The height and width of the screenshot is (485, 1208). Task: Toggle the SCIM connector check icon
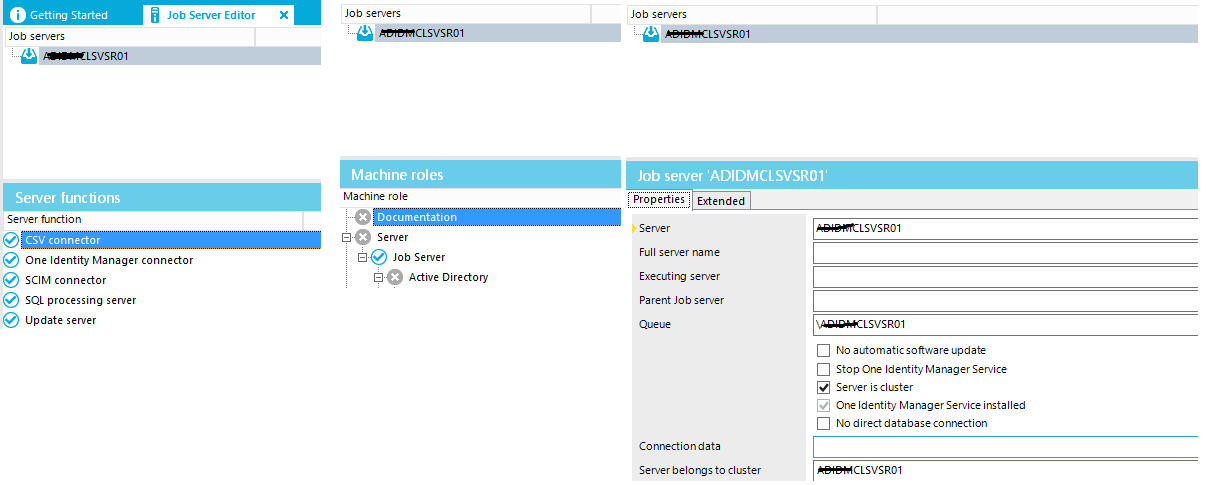point(11,280)
